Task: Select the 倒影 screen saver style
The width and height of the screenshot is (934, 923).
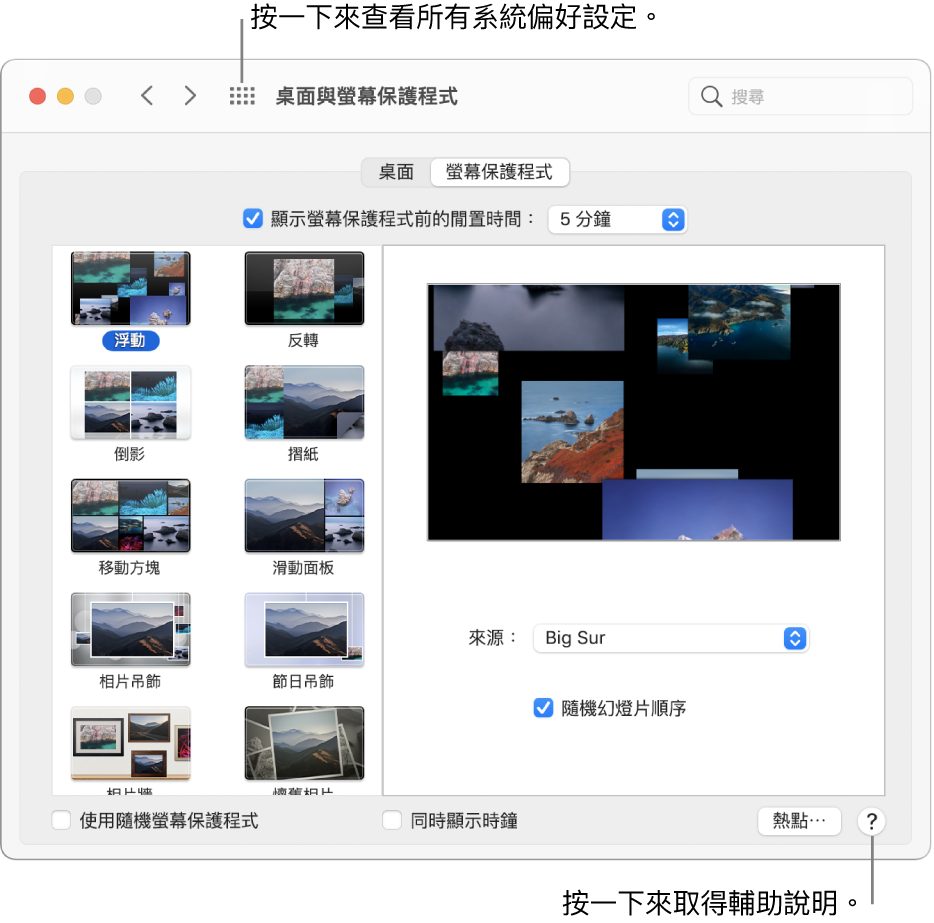Action: click(130, 402)
